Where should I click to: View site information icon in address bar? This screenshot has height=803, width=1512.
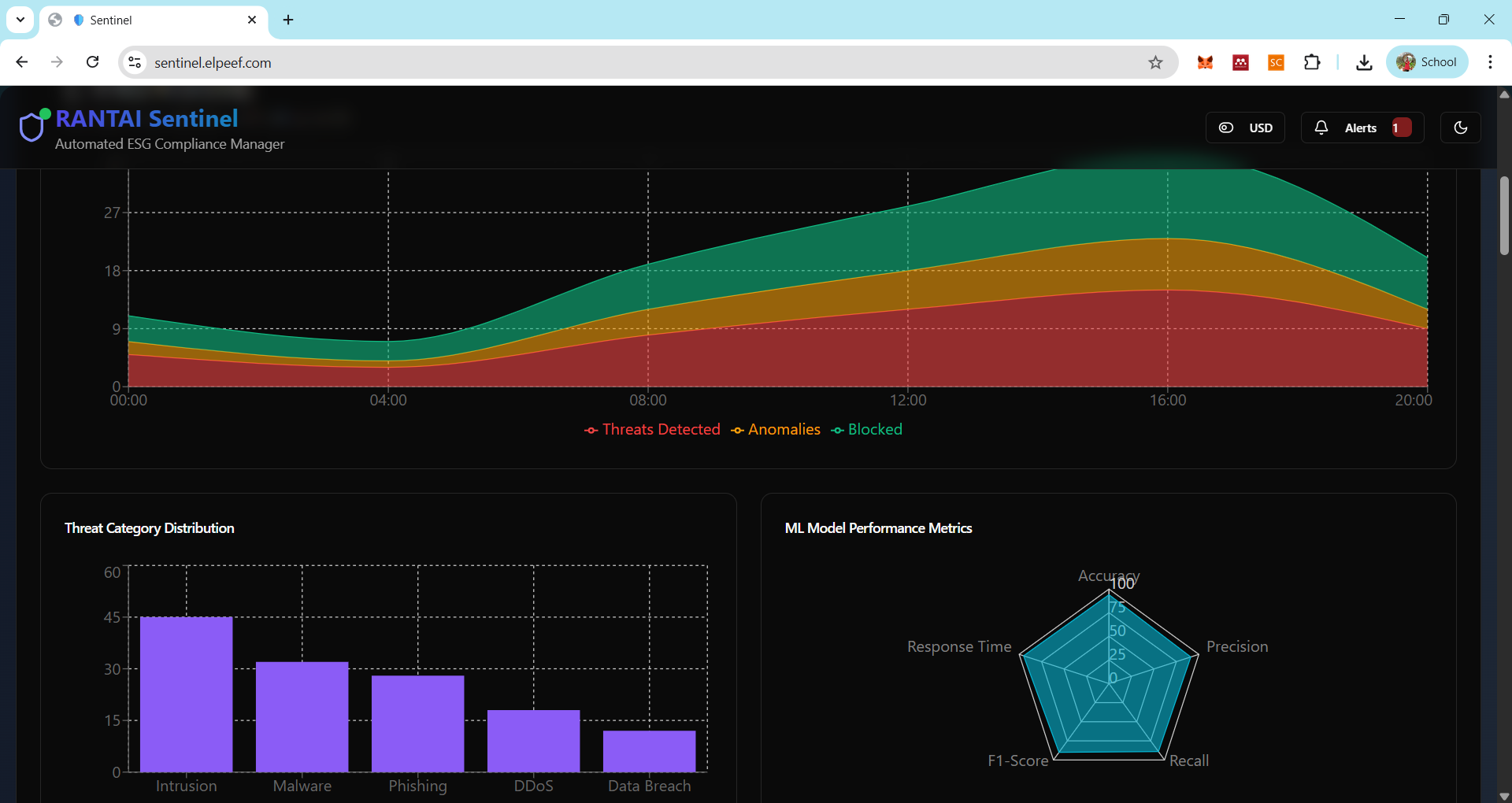[135, 62]
